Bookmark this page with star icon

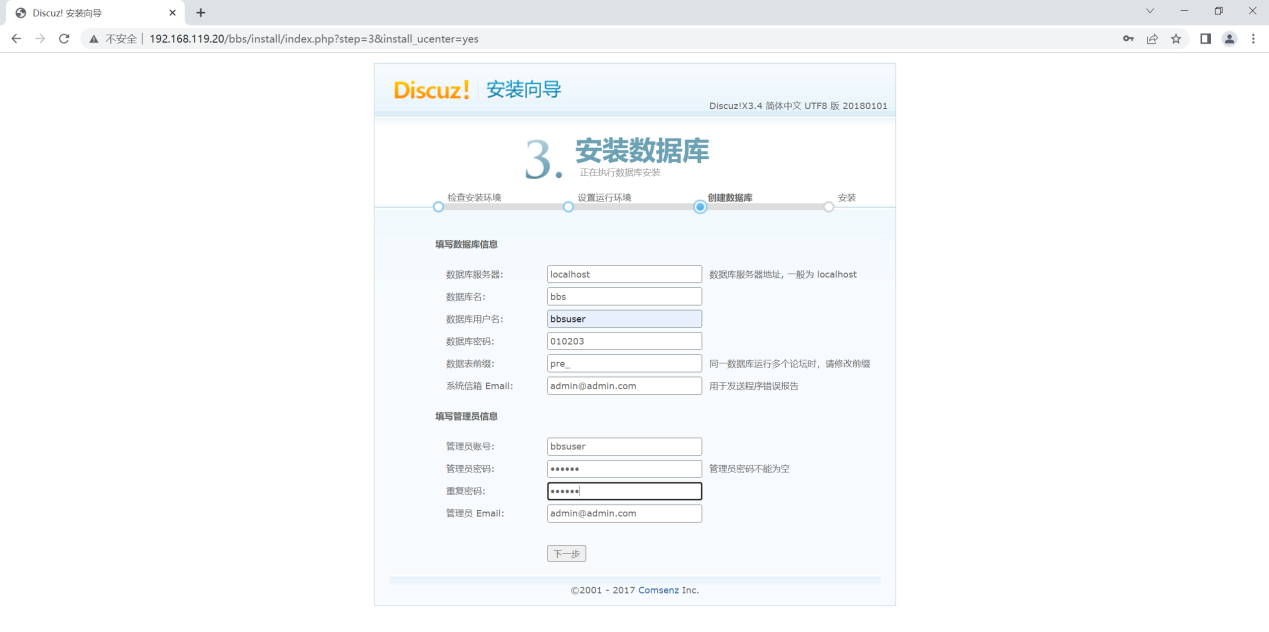pos(1176,39)
